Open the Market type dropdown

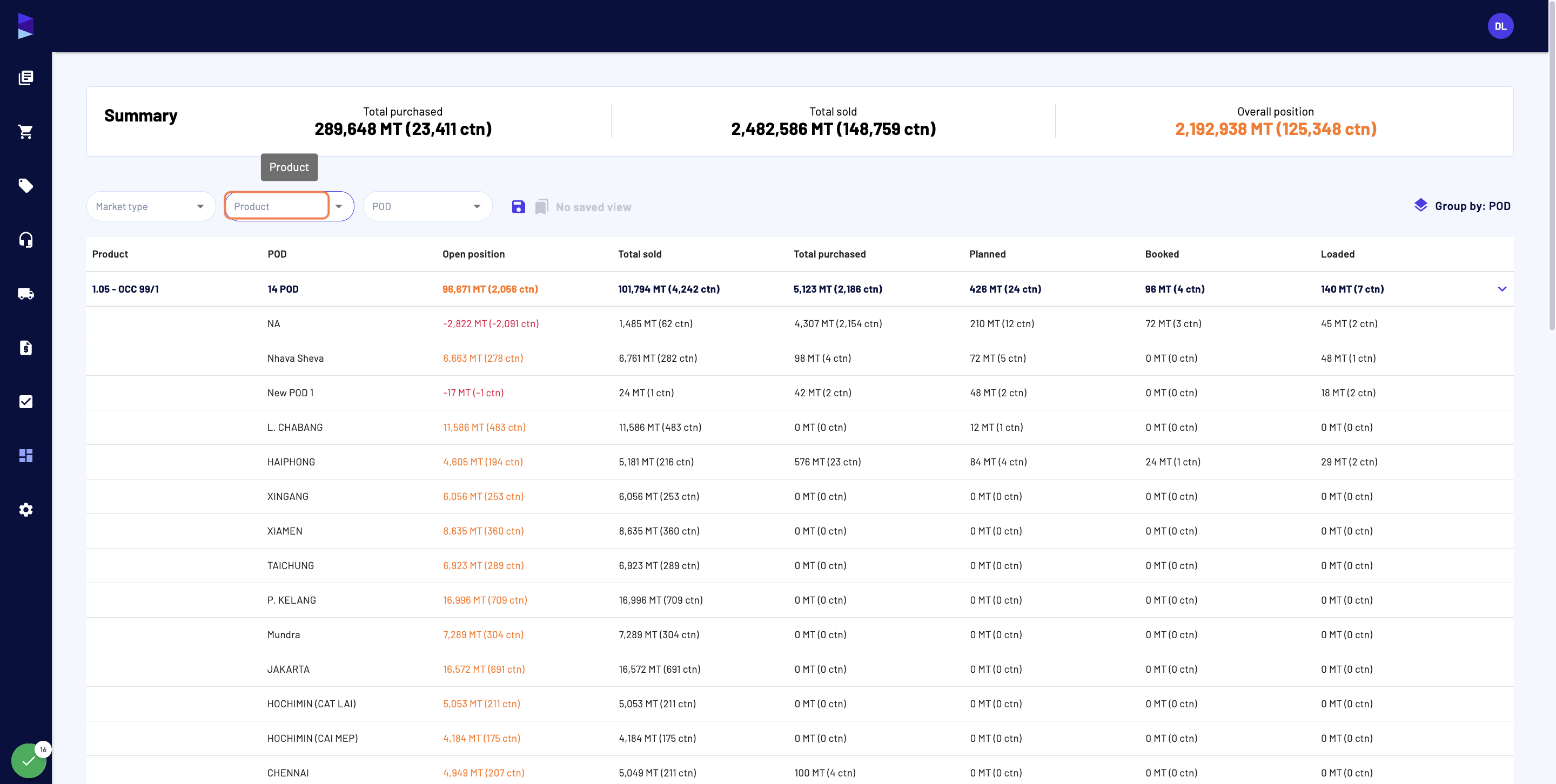(x=151, y=206)
